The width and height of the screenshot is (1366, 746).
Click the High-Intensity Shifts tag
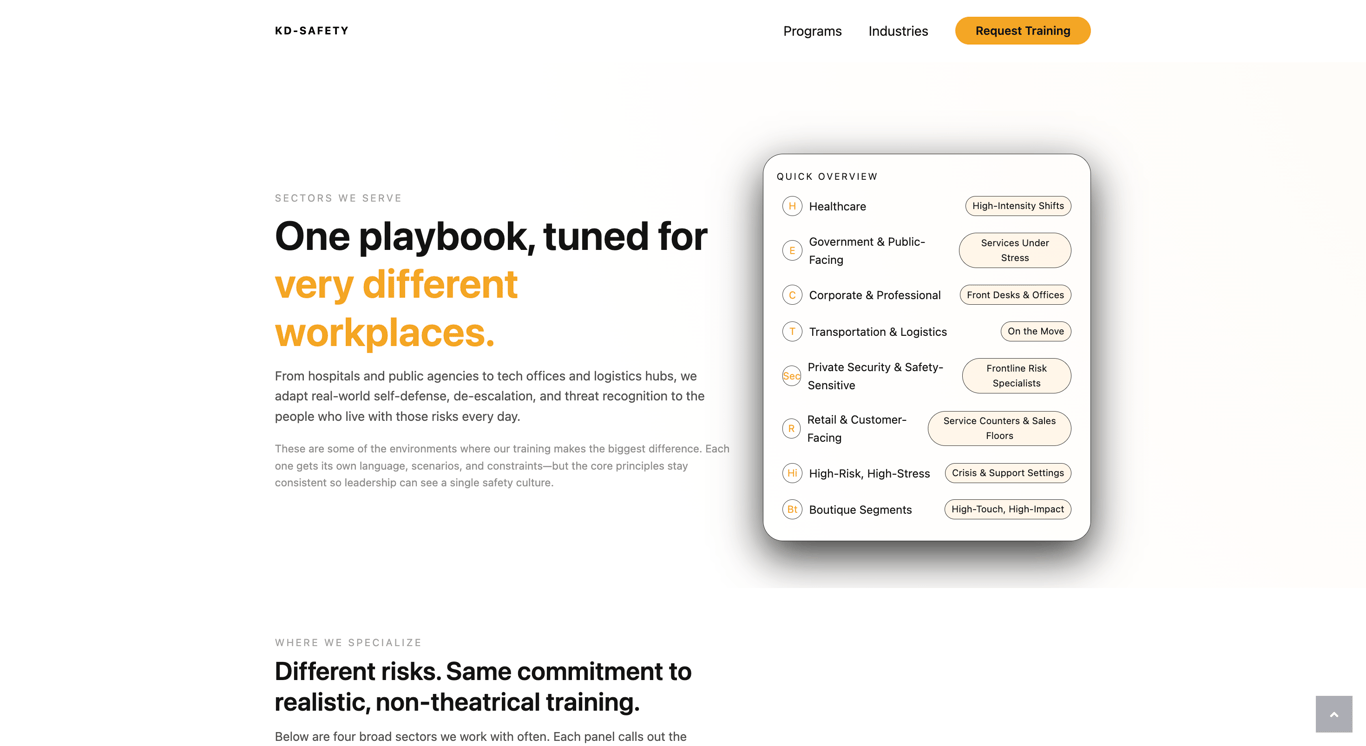1018,206
